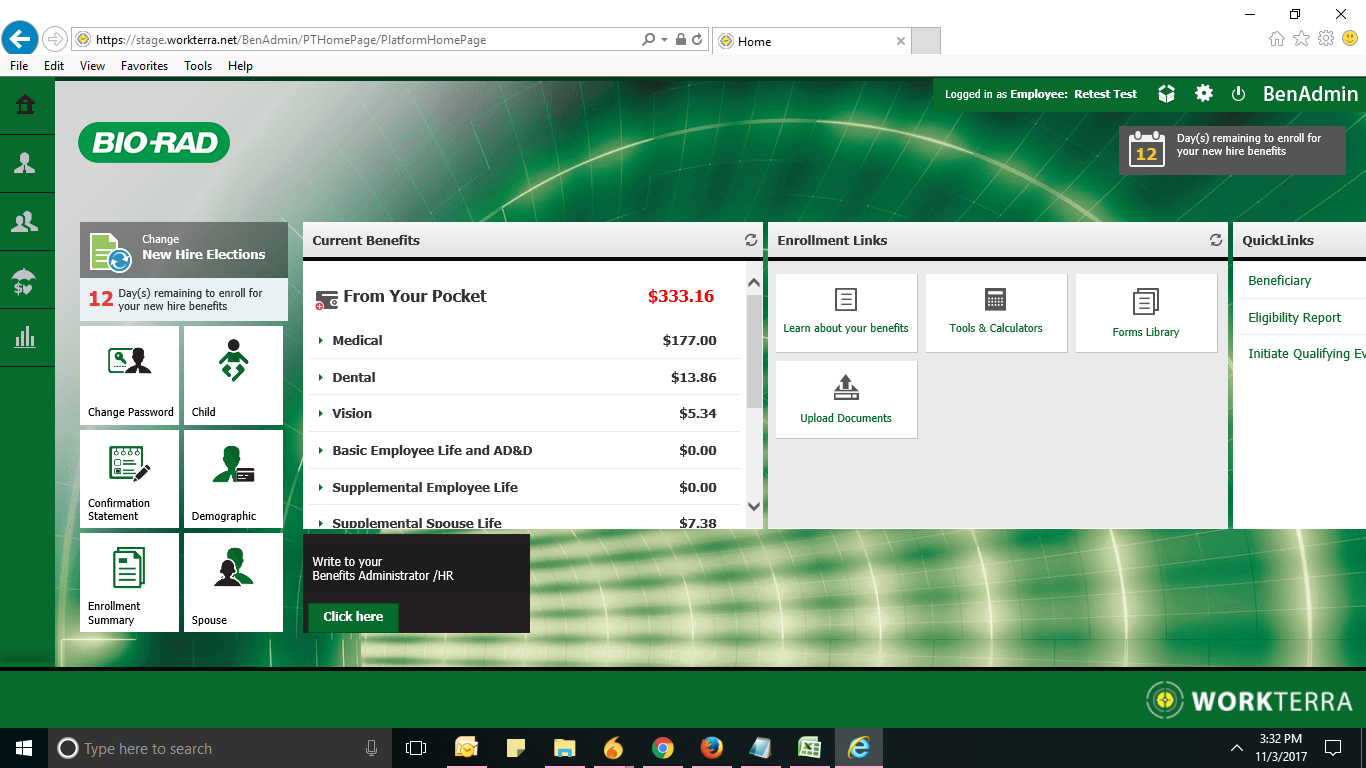The height and width of the screenshot is (768, 1366).
Task: Click the power logout icon
Action: pyautogui.click(x=1238, y=93)
